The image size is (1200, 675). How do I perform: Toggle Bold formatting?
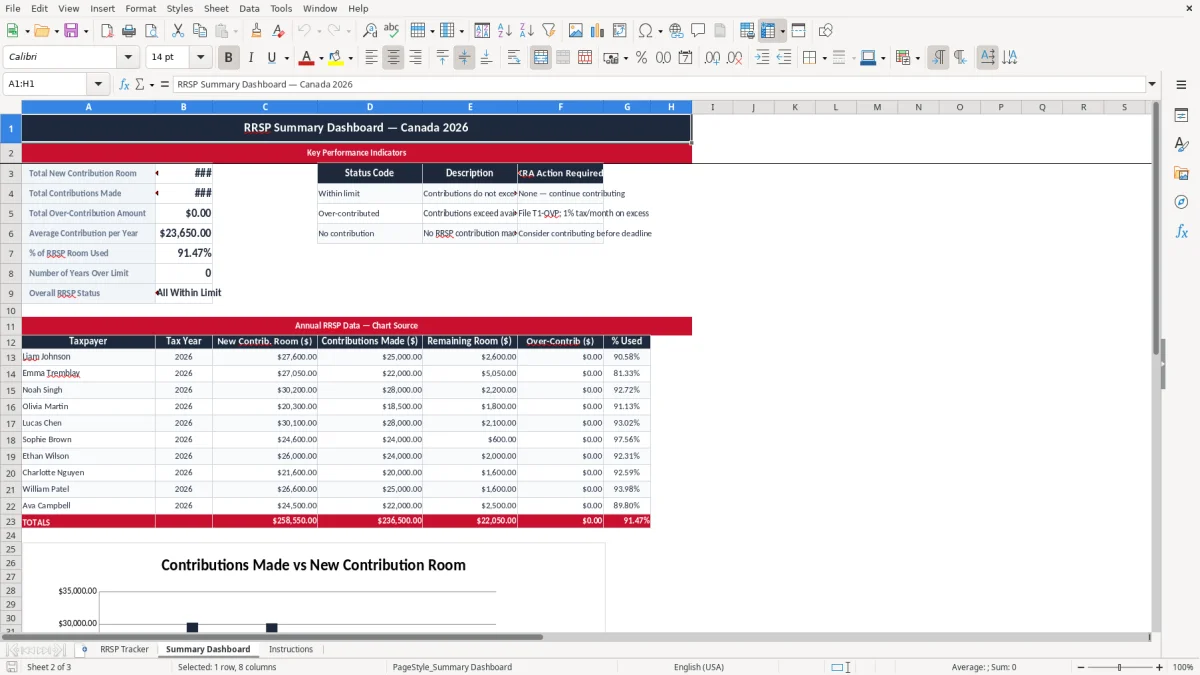tap(229, 57)
